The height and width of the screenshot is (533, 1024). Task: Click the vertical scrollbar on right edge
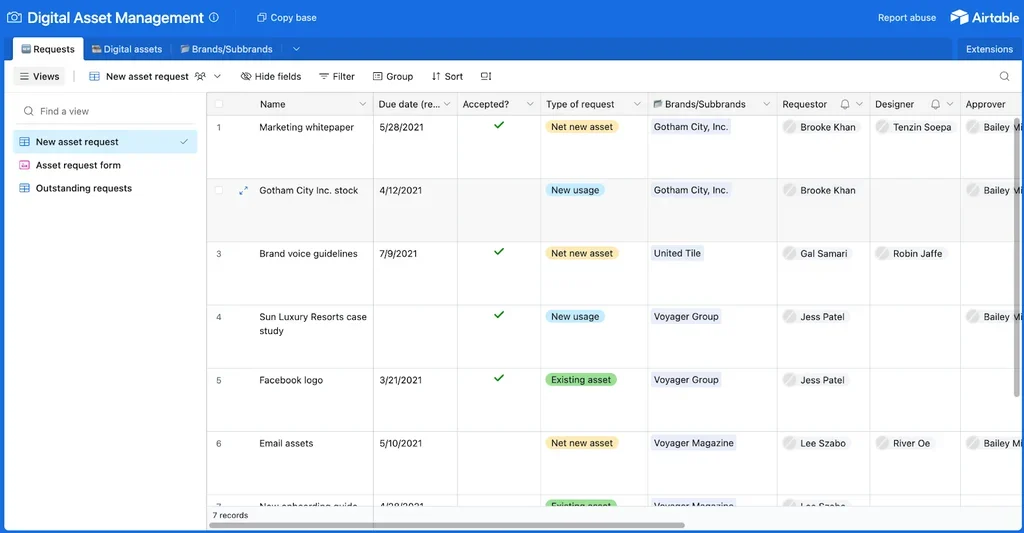1016,258
